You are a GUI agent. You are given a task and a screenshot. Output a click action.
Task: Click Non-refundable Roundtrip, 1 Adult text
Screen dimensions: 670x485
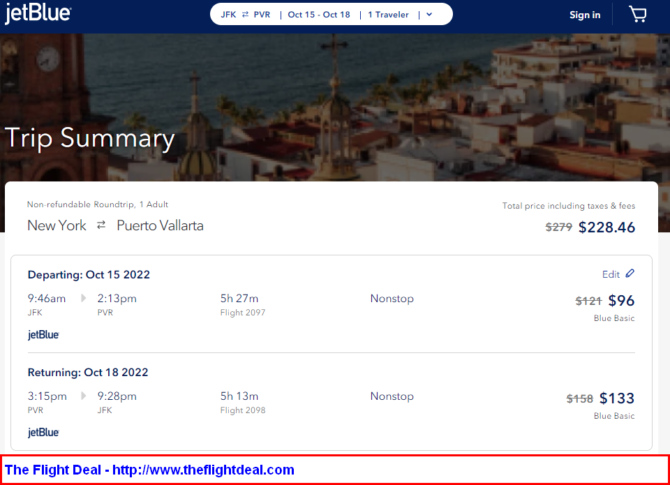tap(97, 204)
